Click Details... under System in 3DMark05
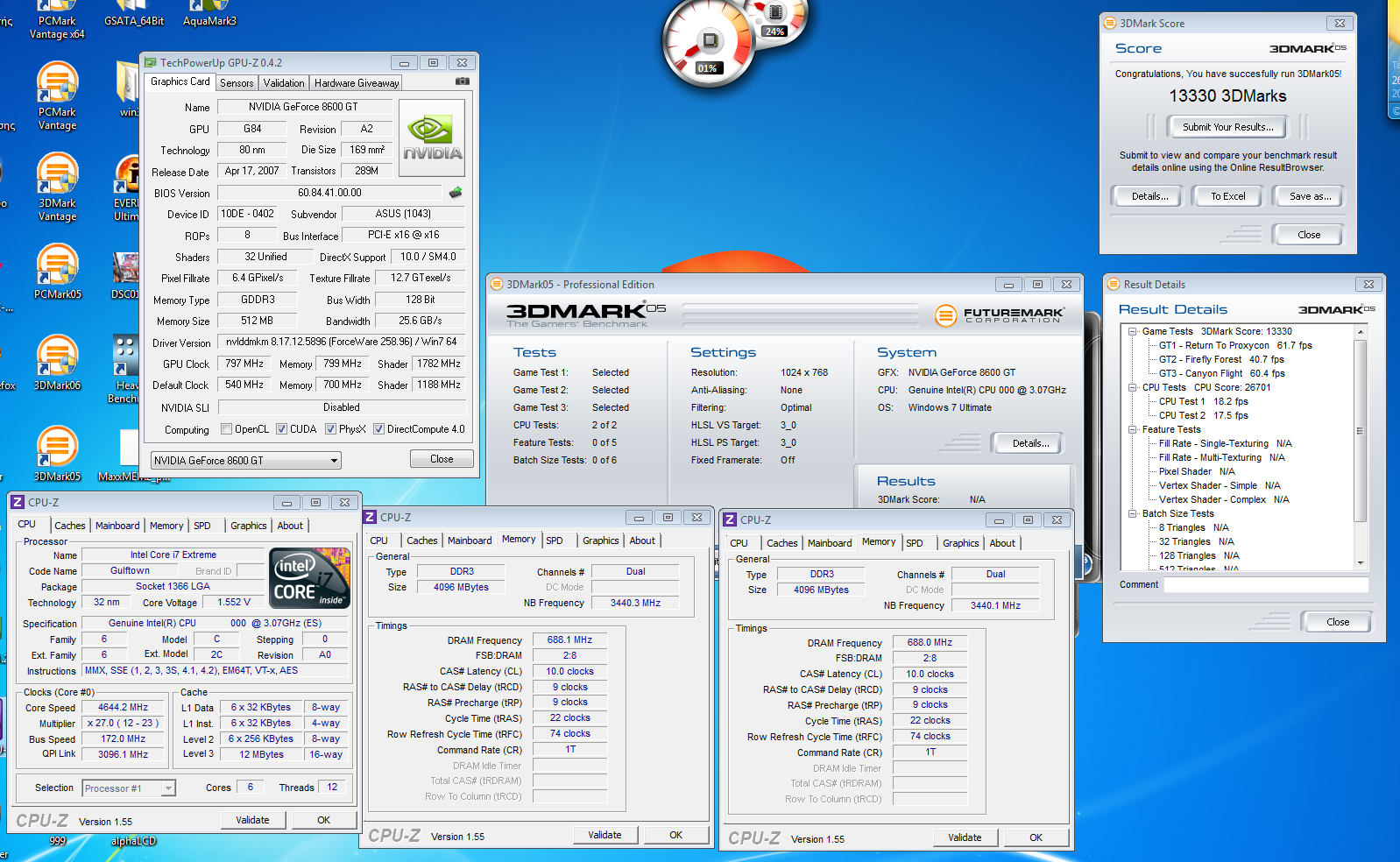Screen dimensions: 1400x862 [1030, 443]
